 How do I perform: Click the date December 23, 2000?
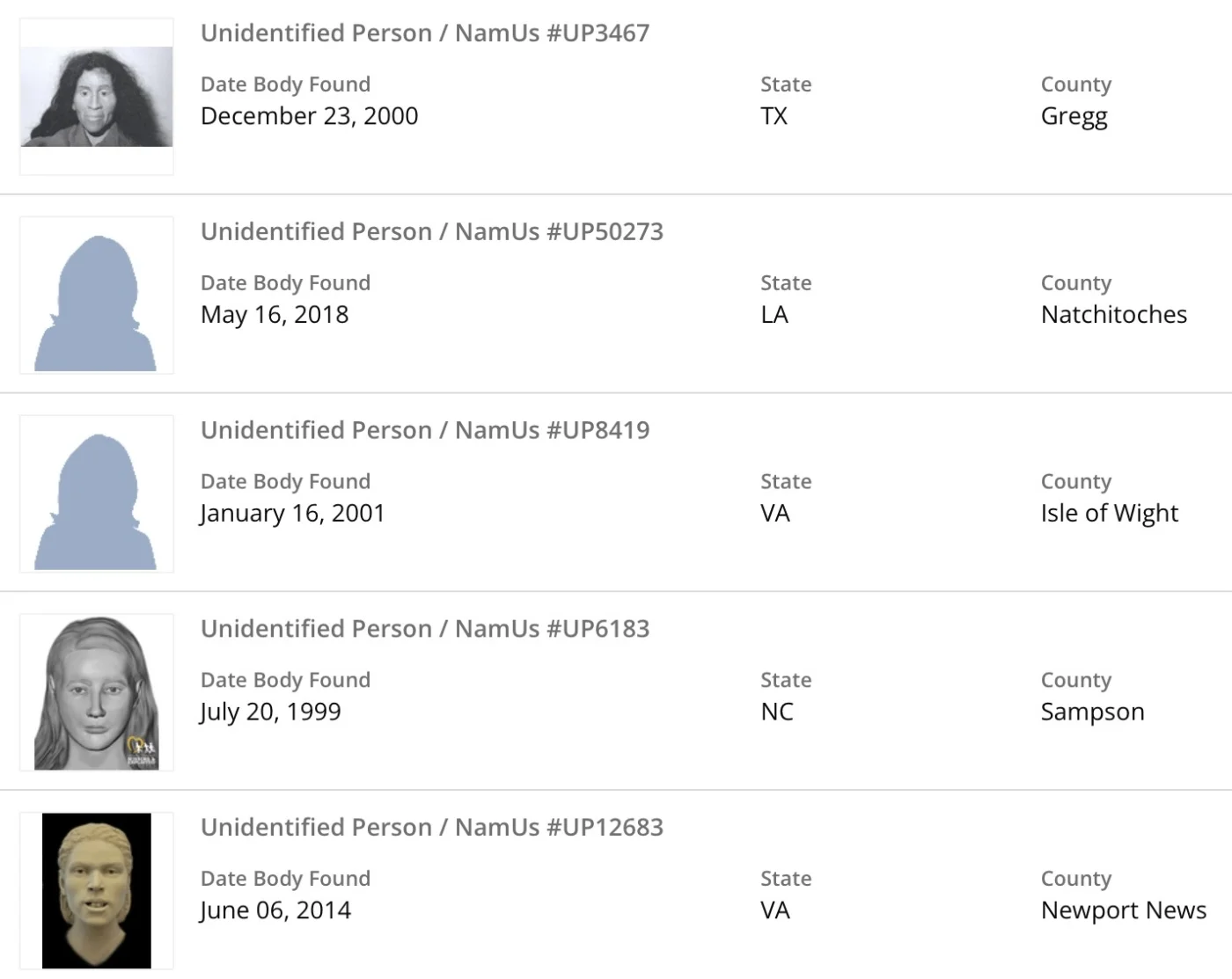pos(309,116)
